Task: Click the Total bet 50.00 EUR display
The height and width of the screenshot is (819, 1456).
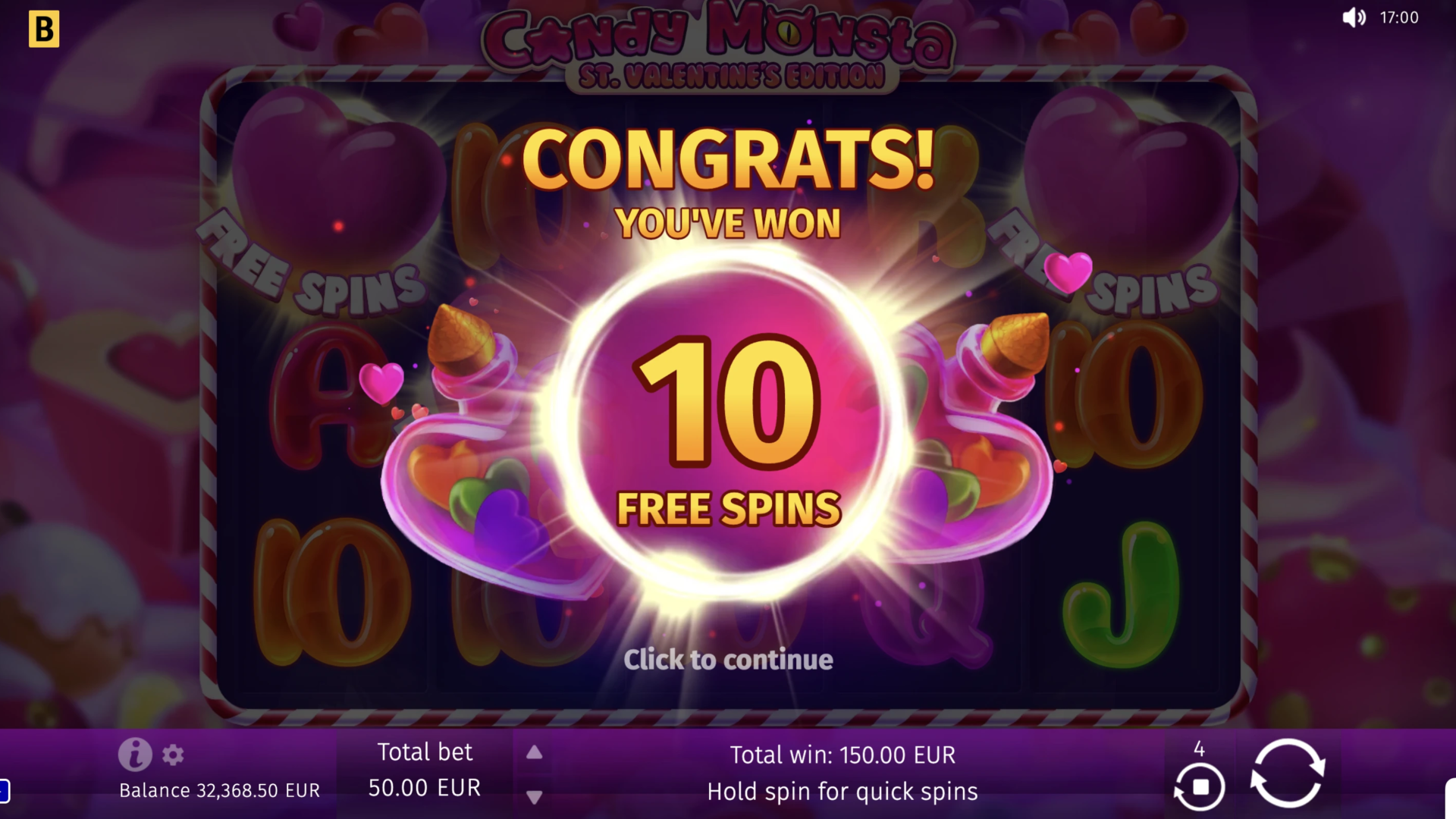Action: pyautogui.click(x=425, y=770)
